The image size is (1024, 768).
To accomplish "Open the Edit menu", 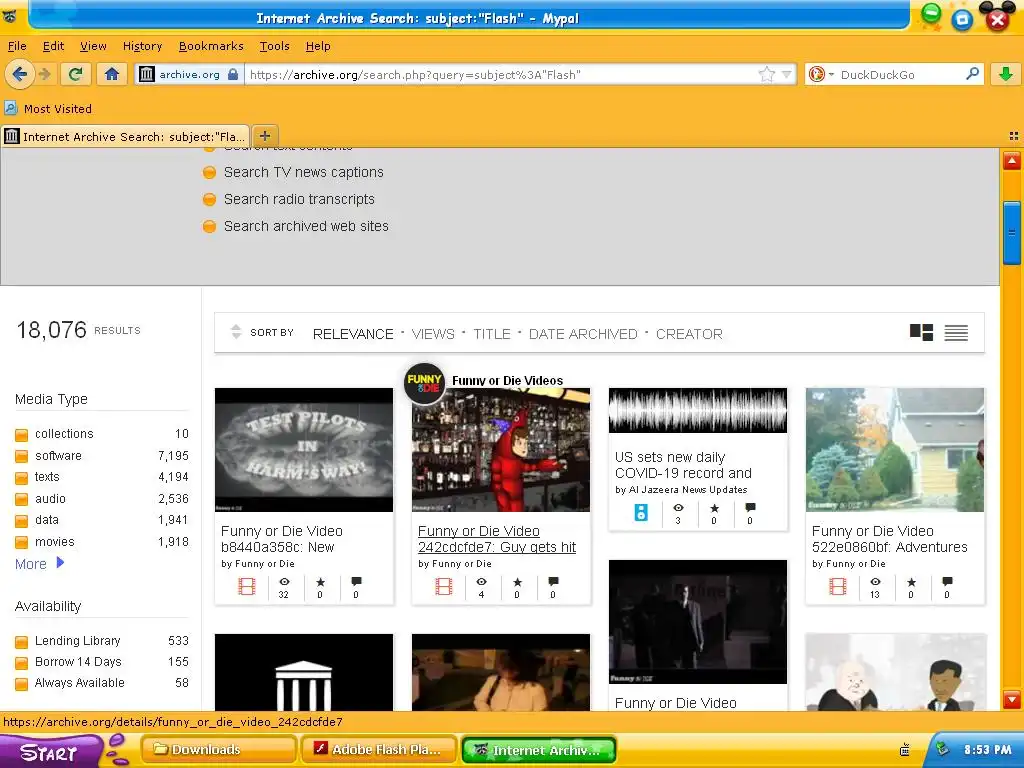I will click(53, 46).
